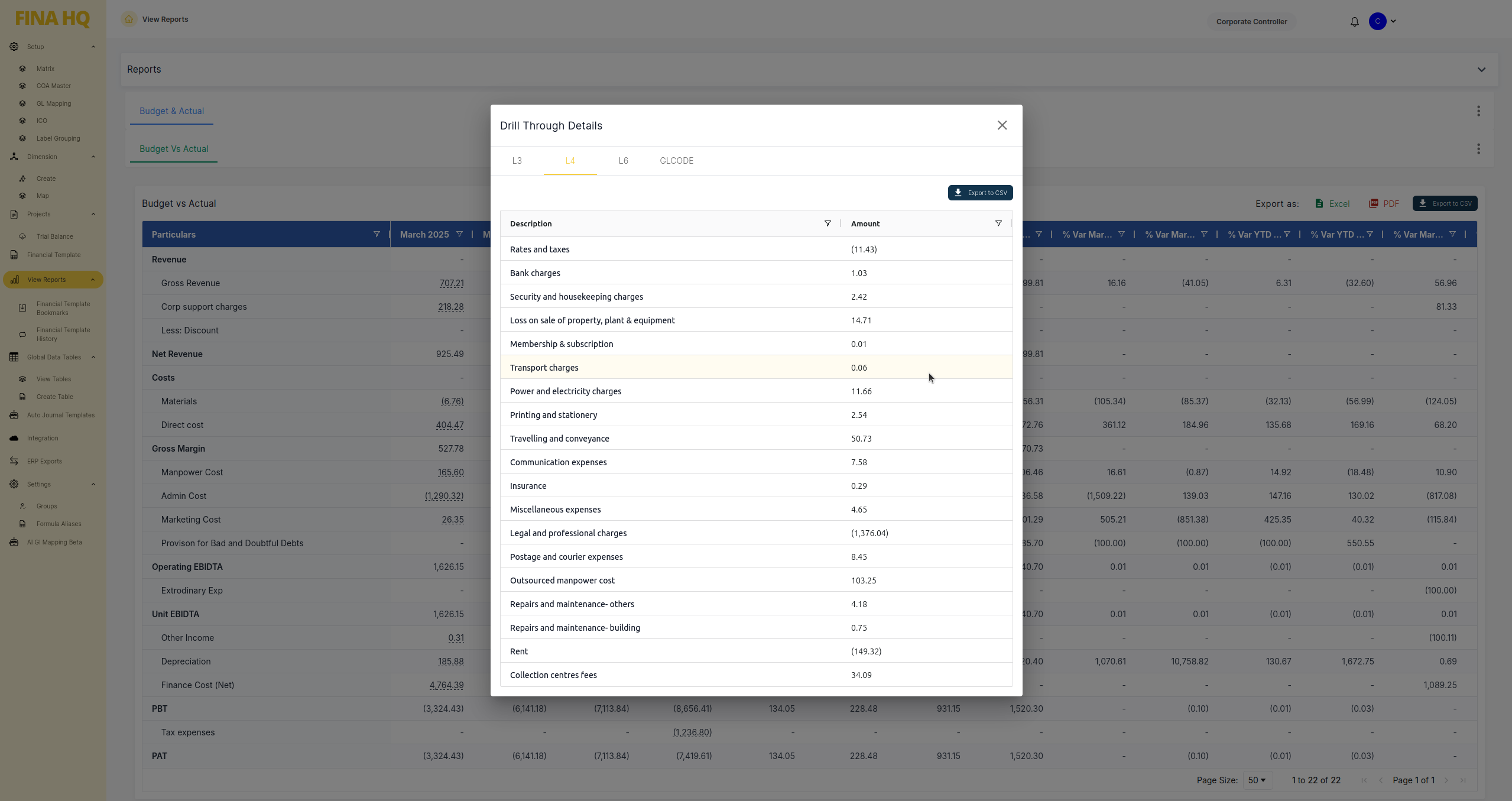Screen dimensions: 1512x801
Task: Expand the Reports panel chevron
Action: [x=1481, y=70]
